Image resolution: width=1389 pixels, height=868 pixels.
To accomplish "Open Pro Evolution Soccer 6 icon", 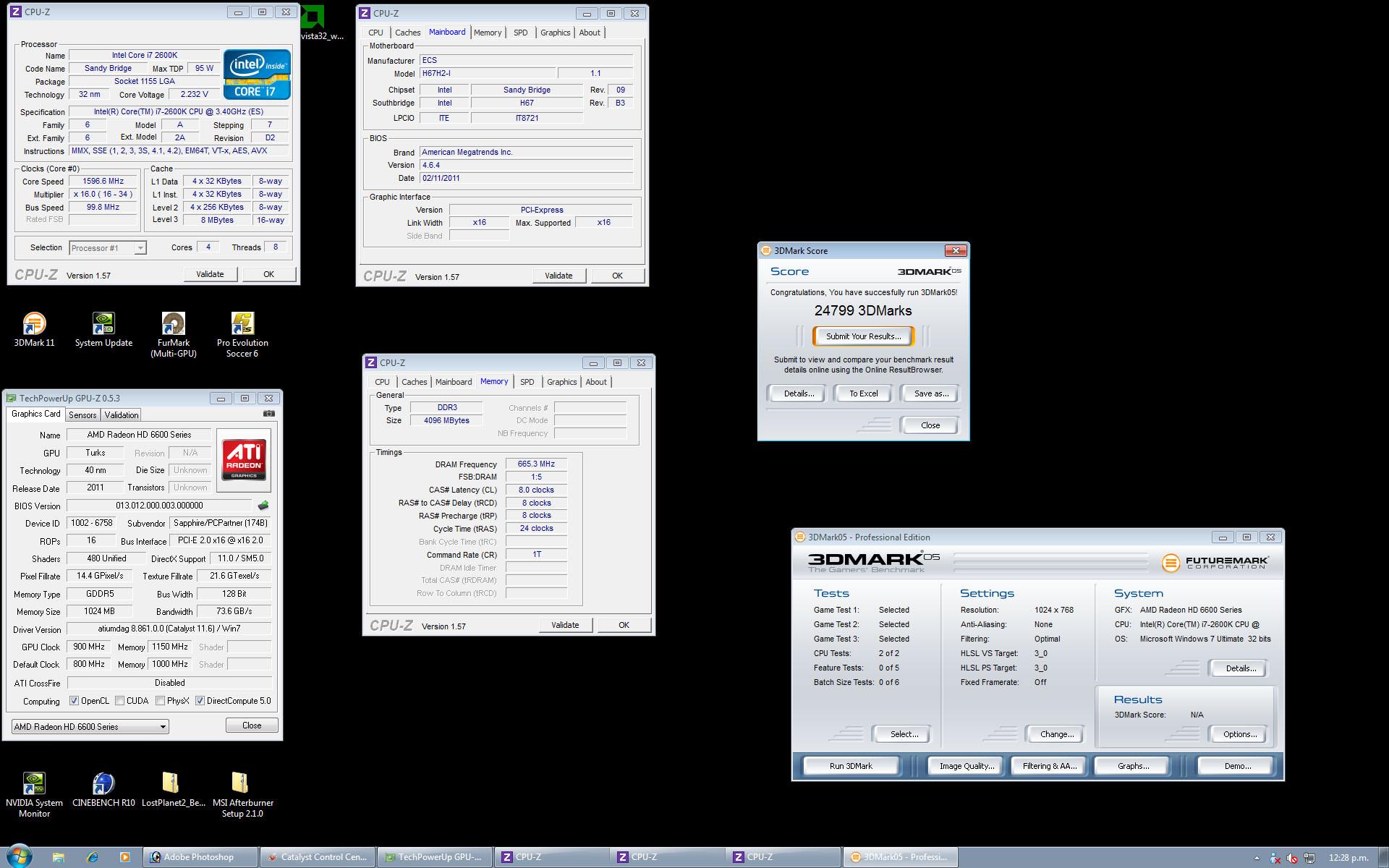I will point(242,334).
